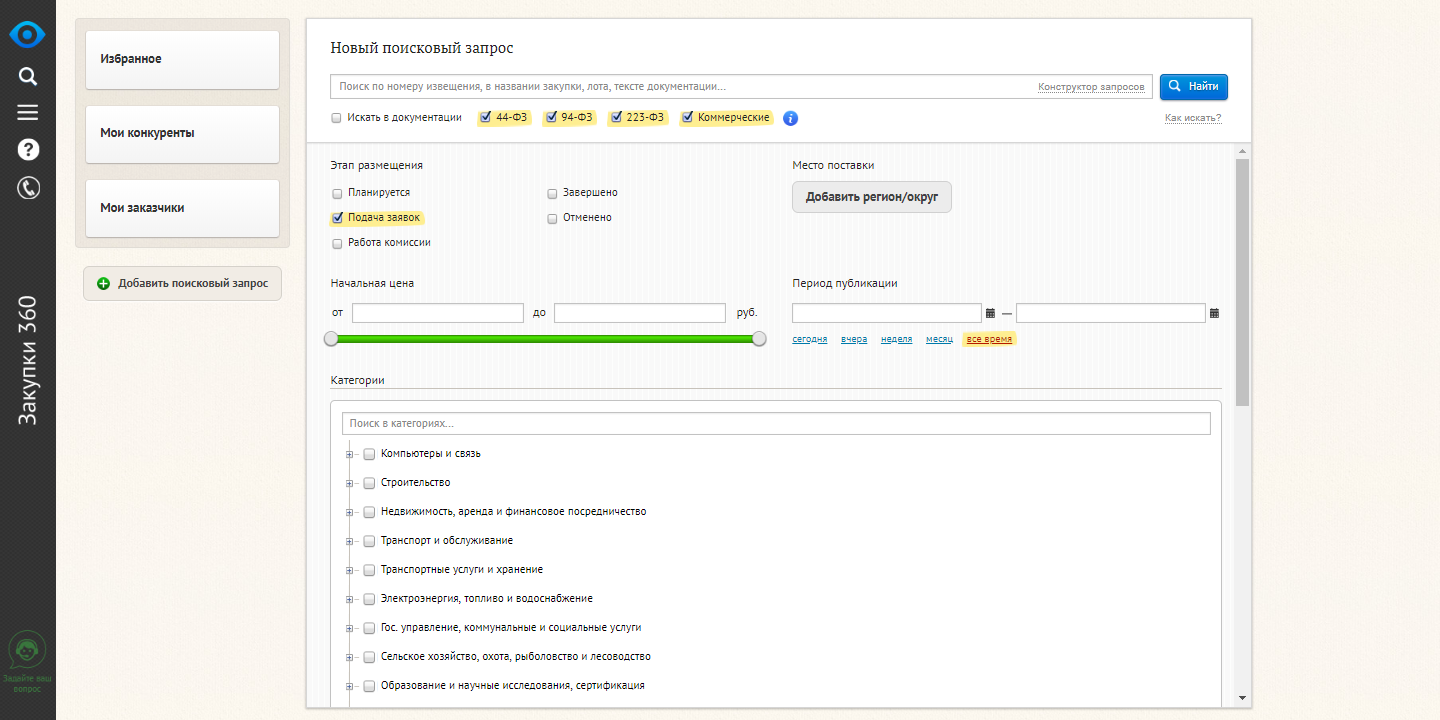Check the Работа комиссии checkbox
Viewport: 1440px width, 720px height.
(338, 243)
